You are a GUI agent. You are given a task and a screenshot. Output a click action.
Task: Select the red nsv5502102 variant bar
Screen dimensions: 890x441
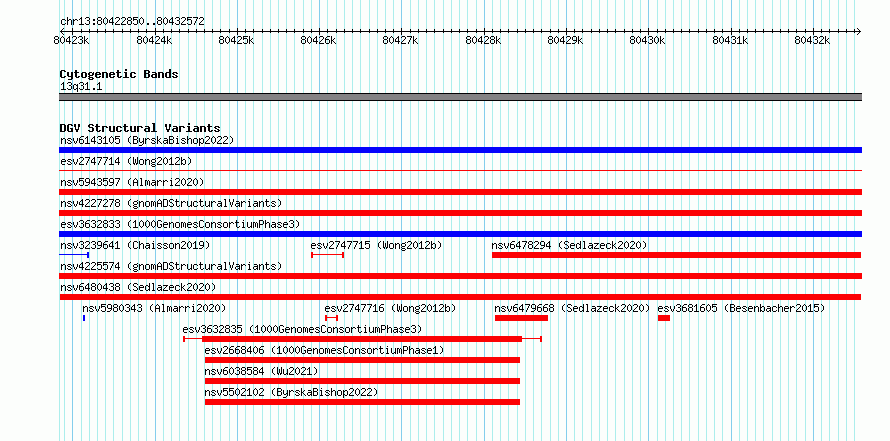click(x=362, y=402)
